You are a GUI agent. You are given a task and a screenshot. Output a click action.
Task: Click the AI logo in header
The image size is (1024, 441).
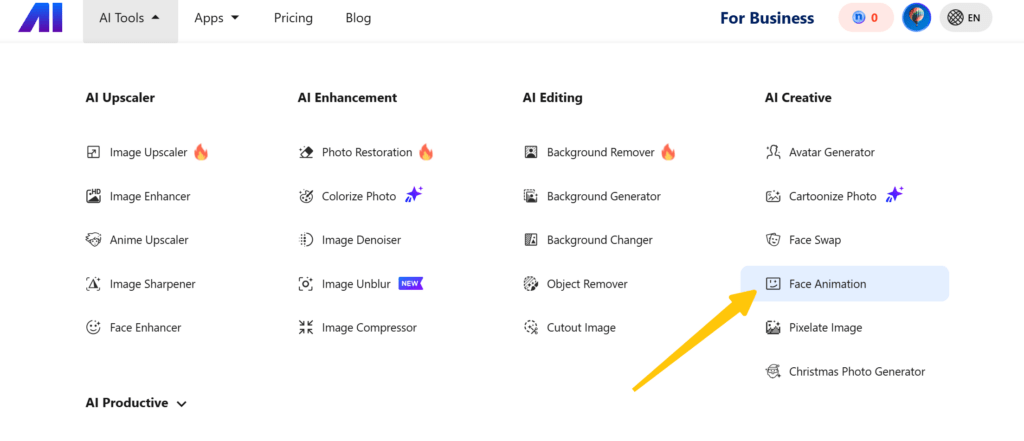[x=40, y=18]
